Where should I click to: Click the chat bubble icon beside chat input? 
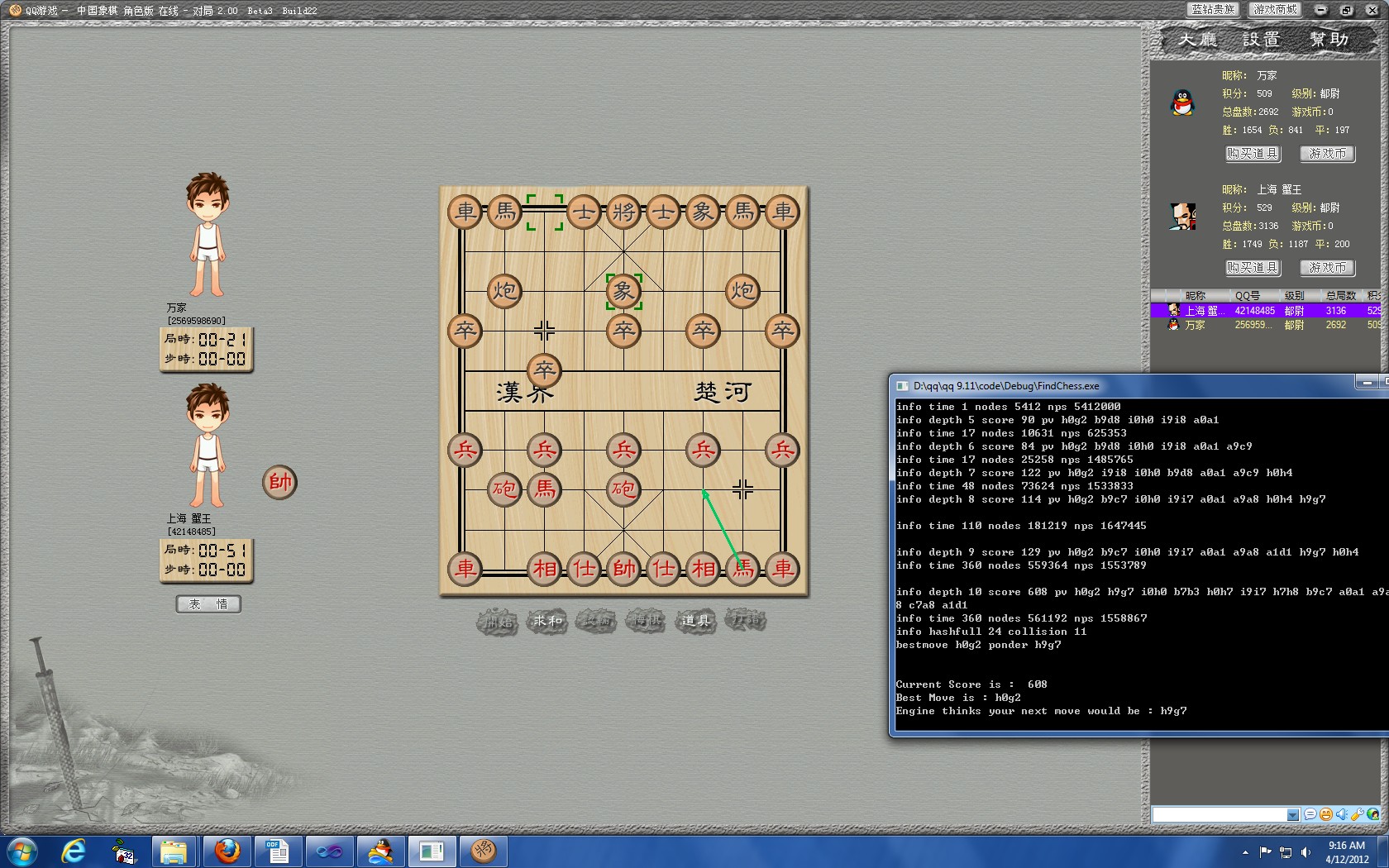[x=1310, y=815]
